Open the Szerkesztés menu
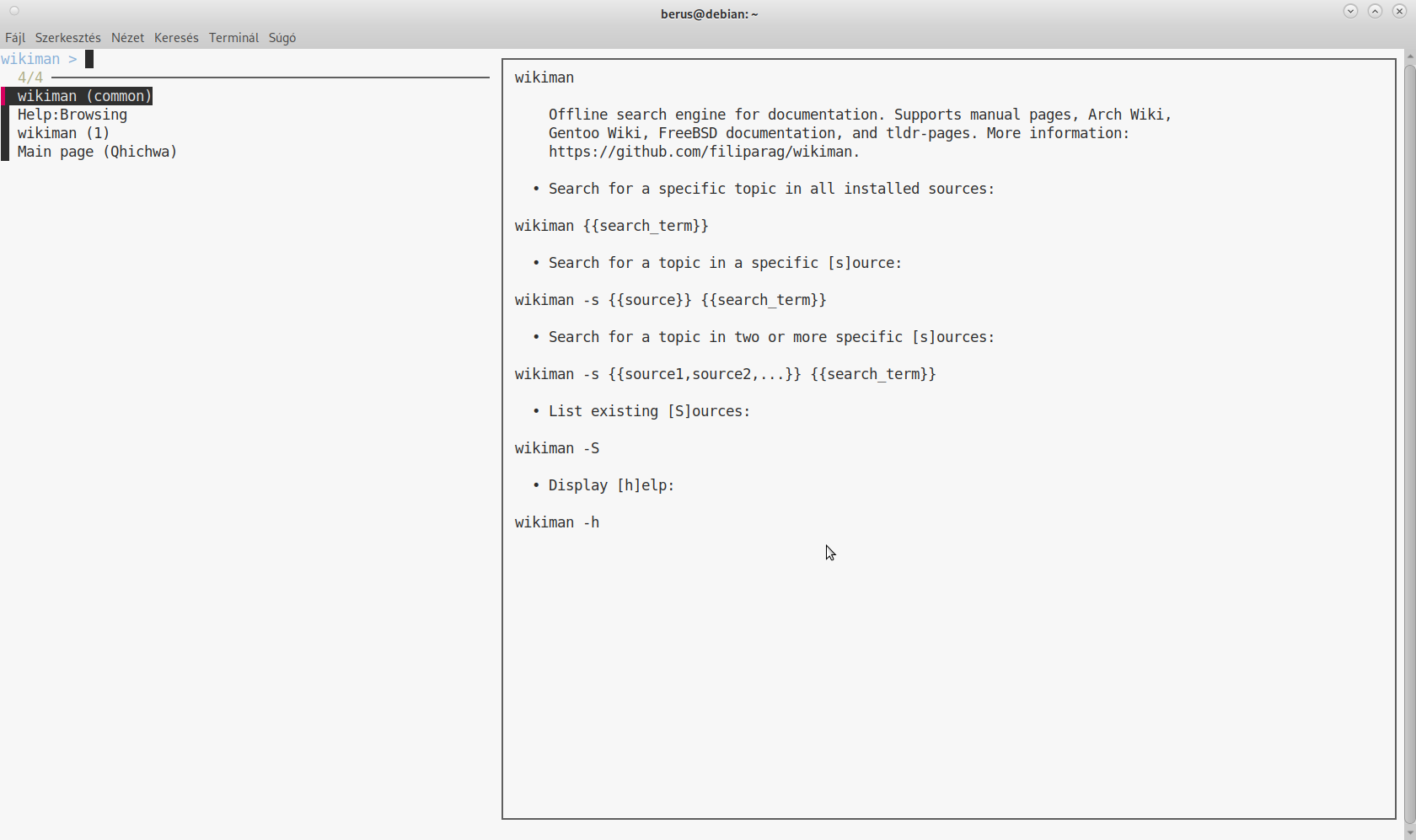The image size is (1416, 840). point(67,38)
